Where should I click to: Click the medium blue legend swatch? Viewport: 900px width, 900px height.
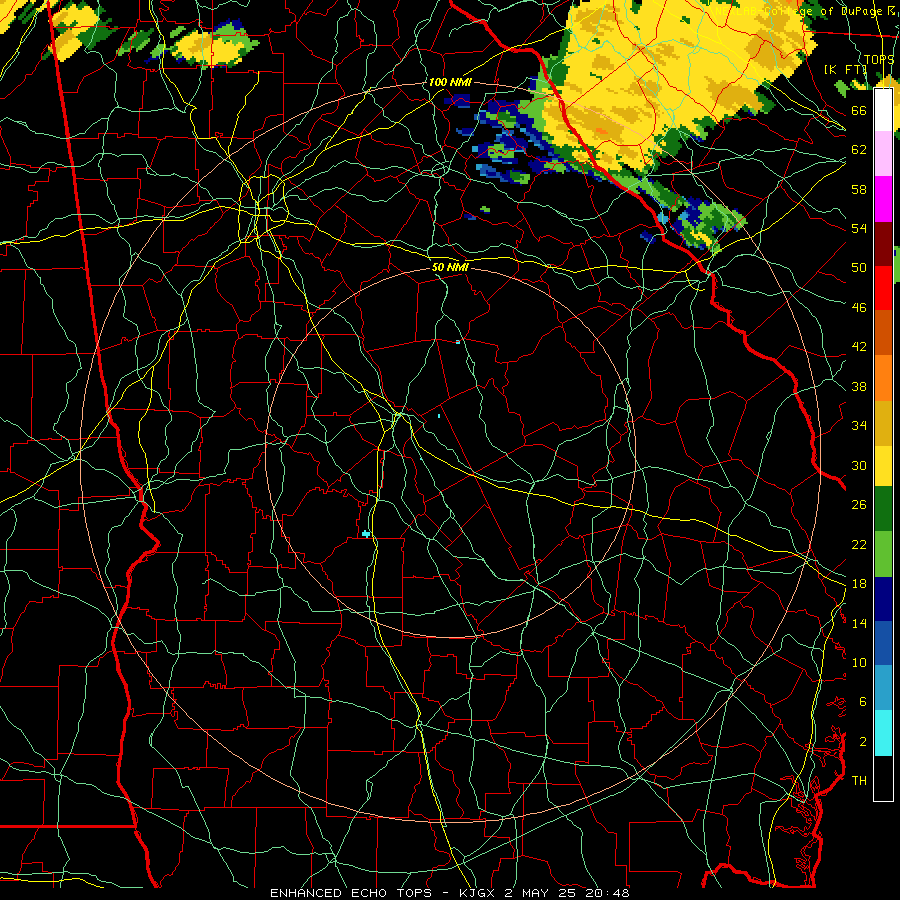coord(883,643)
